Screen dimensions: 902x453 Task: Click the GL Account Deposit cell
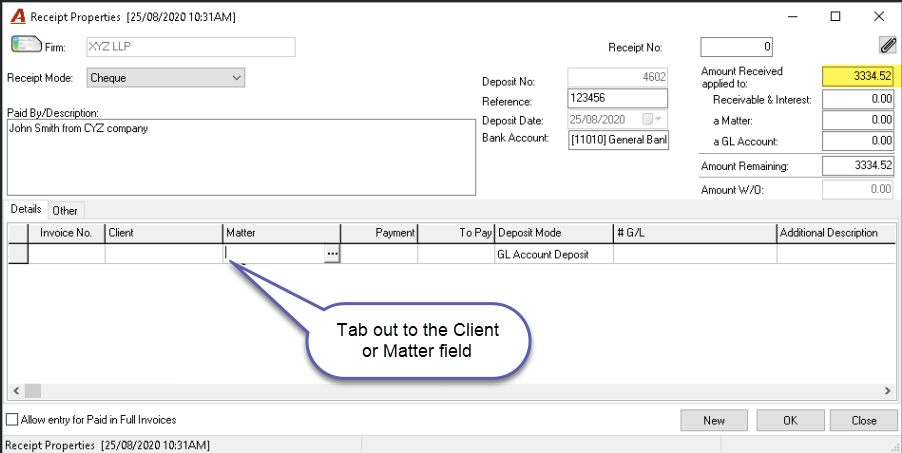click(x=554, y=254)
